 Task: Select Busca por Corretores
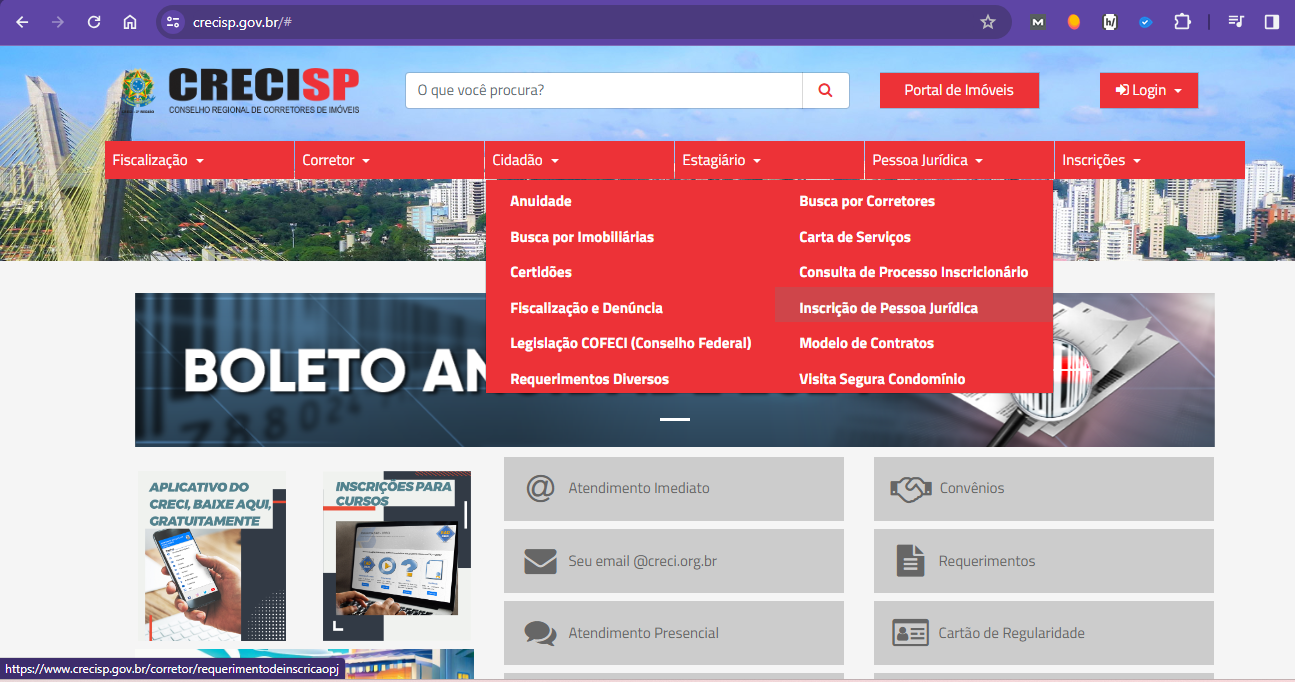click(x=867, y=201)
